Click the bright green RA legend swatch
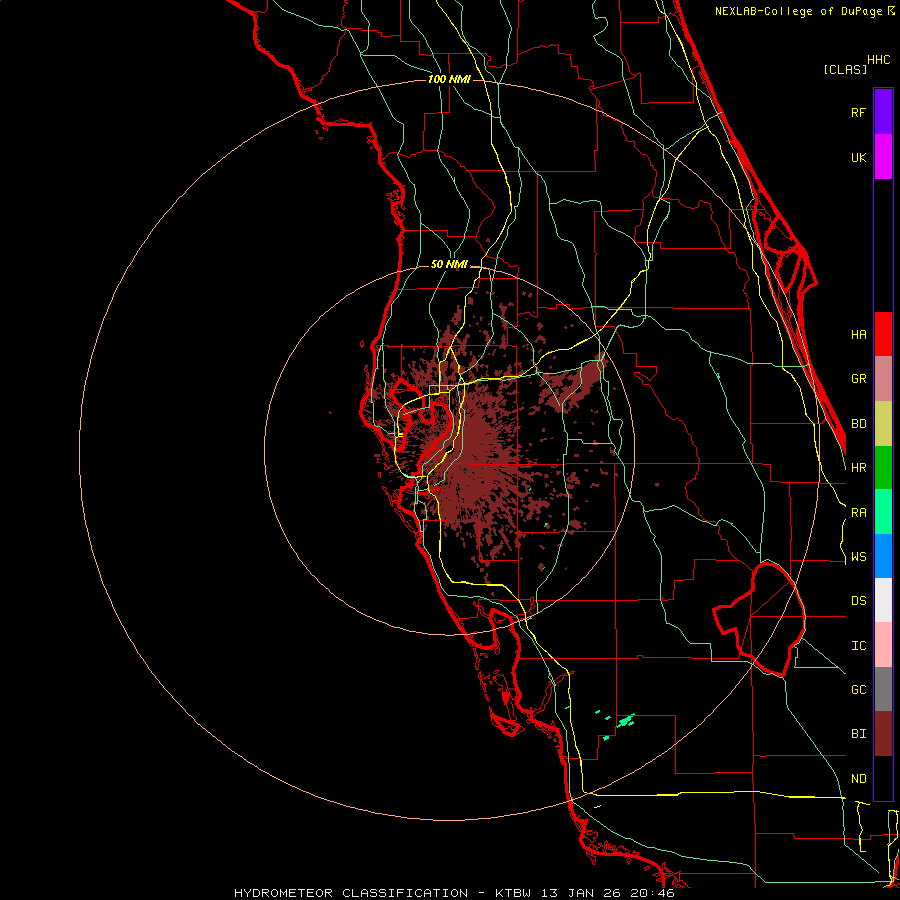The image size is (900, 900). point(883,512)
